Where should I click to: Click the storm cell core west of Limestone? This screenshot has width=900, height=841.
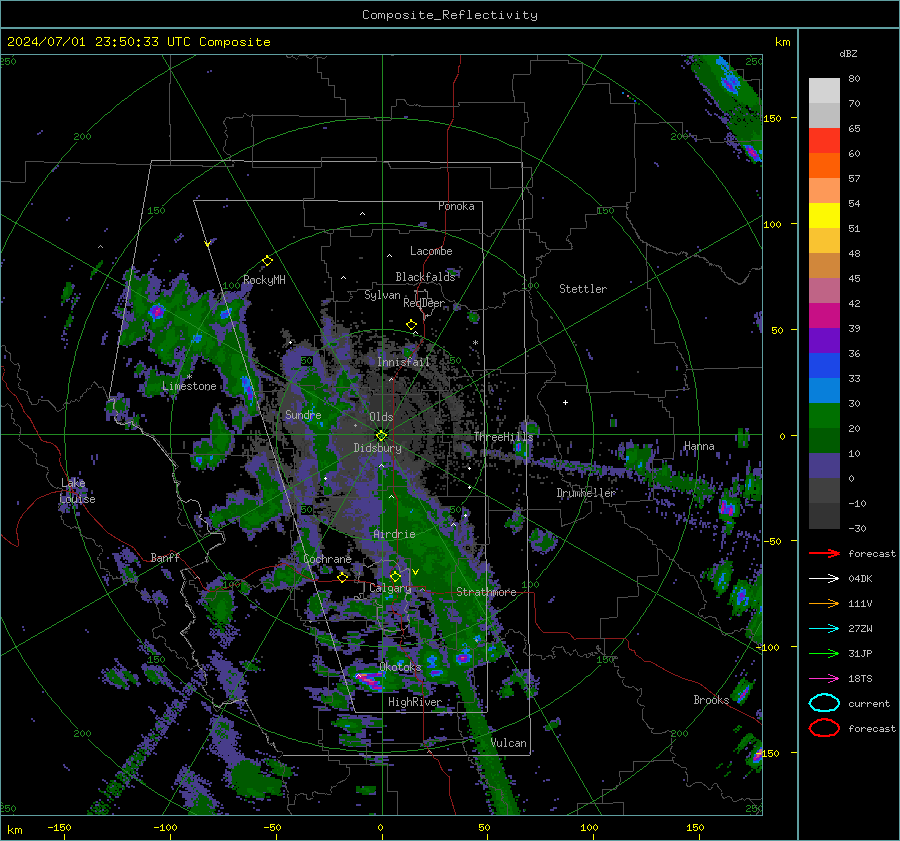point(156,312)
